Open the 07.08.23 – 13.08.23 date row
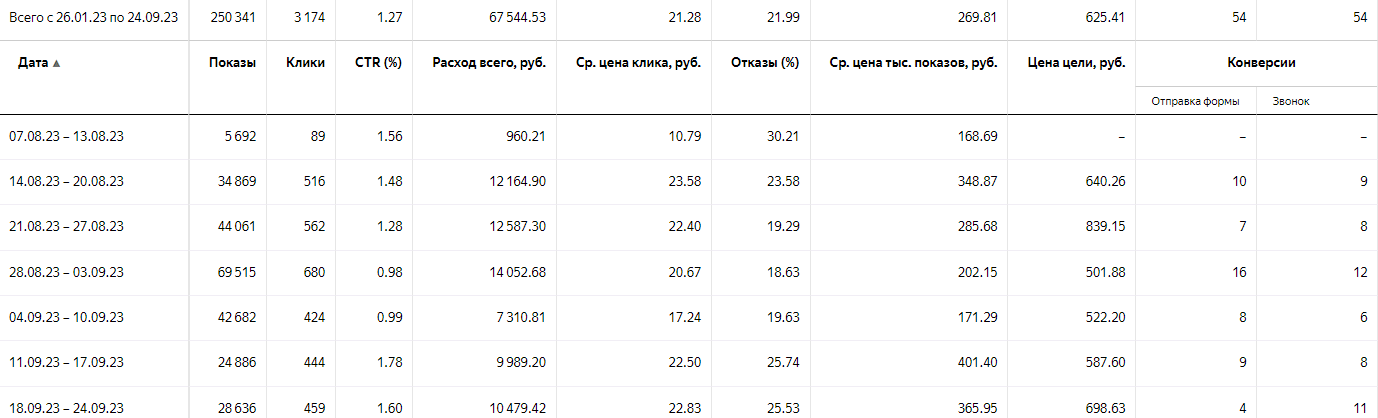Viewport: 1378px width, 418px height. pyautogui.click(x=67, y=136)
